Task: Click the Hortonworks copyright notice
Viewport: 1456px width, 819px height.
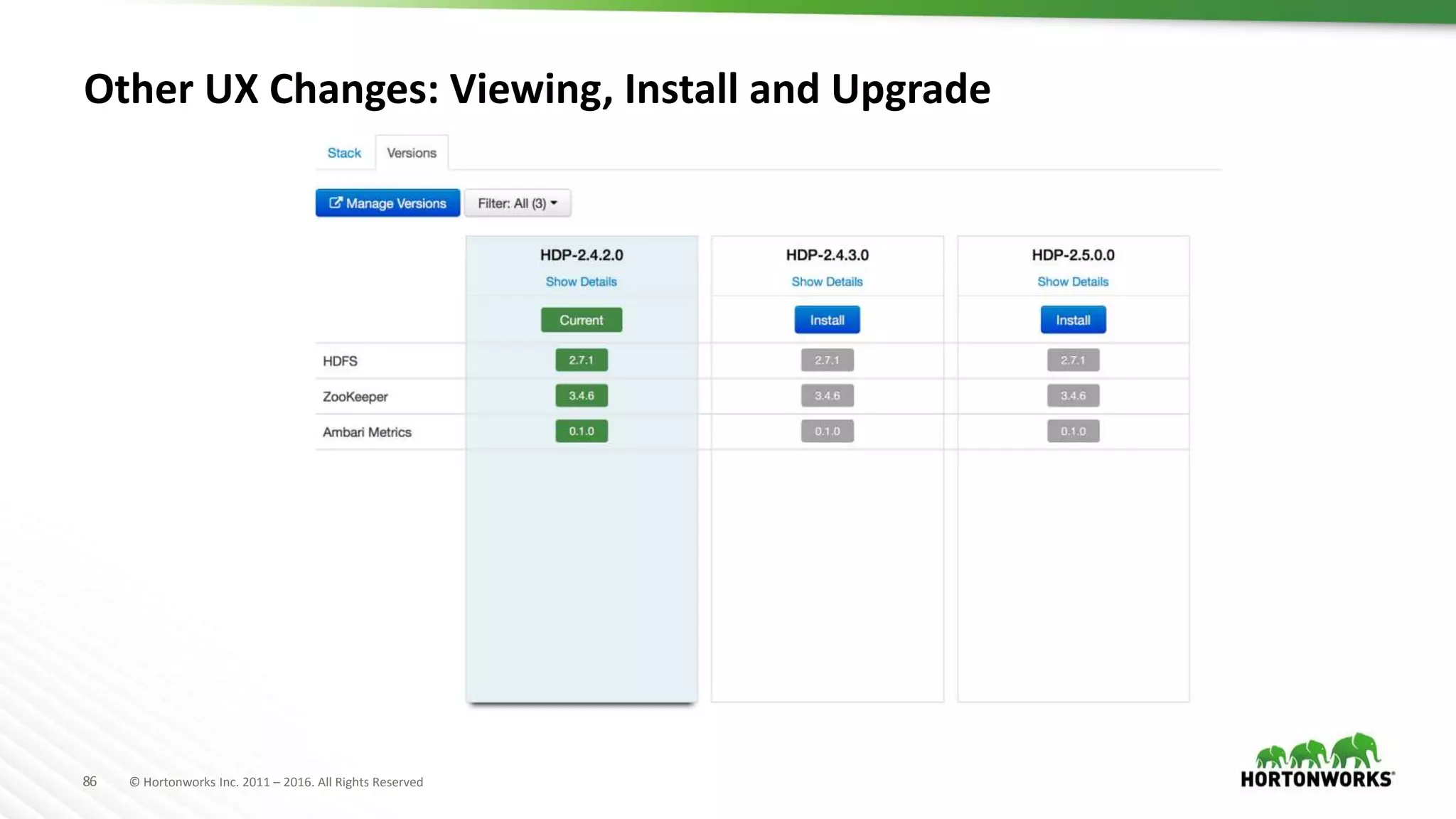Action: [276, 782]
